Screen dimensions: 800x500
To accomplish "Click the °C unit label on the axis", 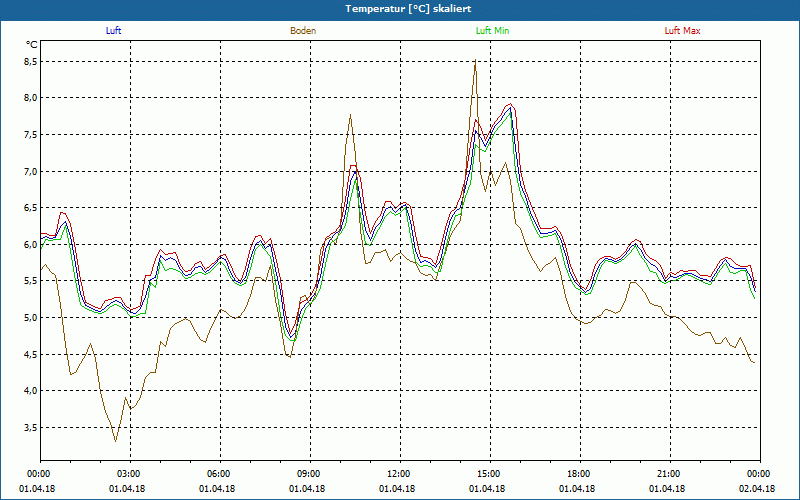I will [32, 45].
